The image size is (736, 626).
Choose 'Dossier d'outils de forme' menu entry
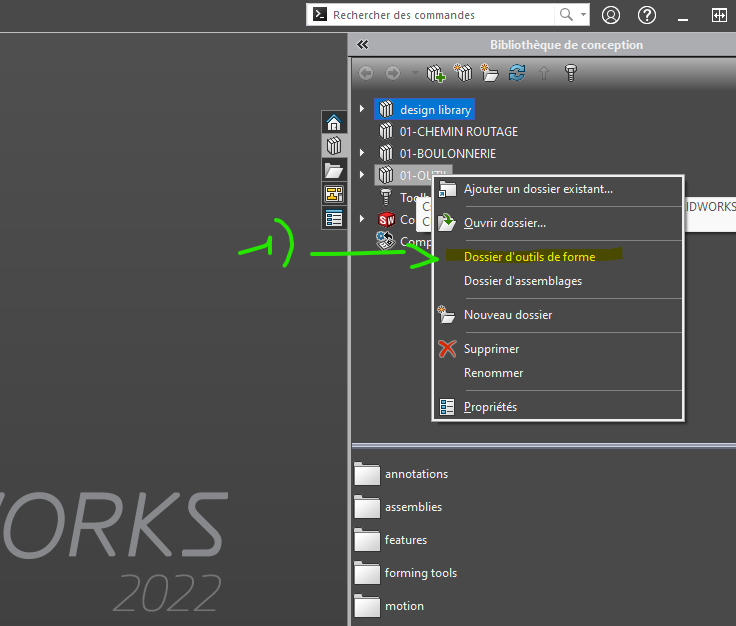(529, 257)
